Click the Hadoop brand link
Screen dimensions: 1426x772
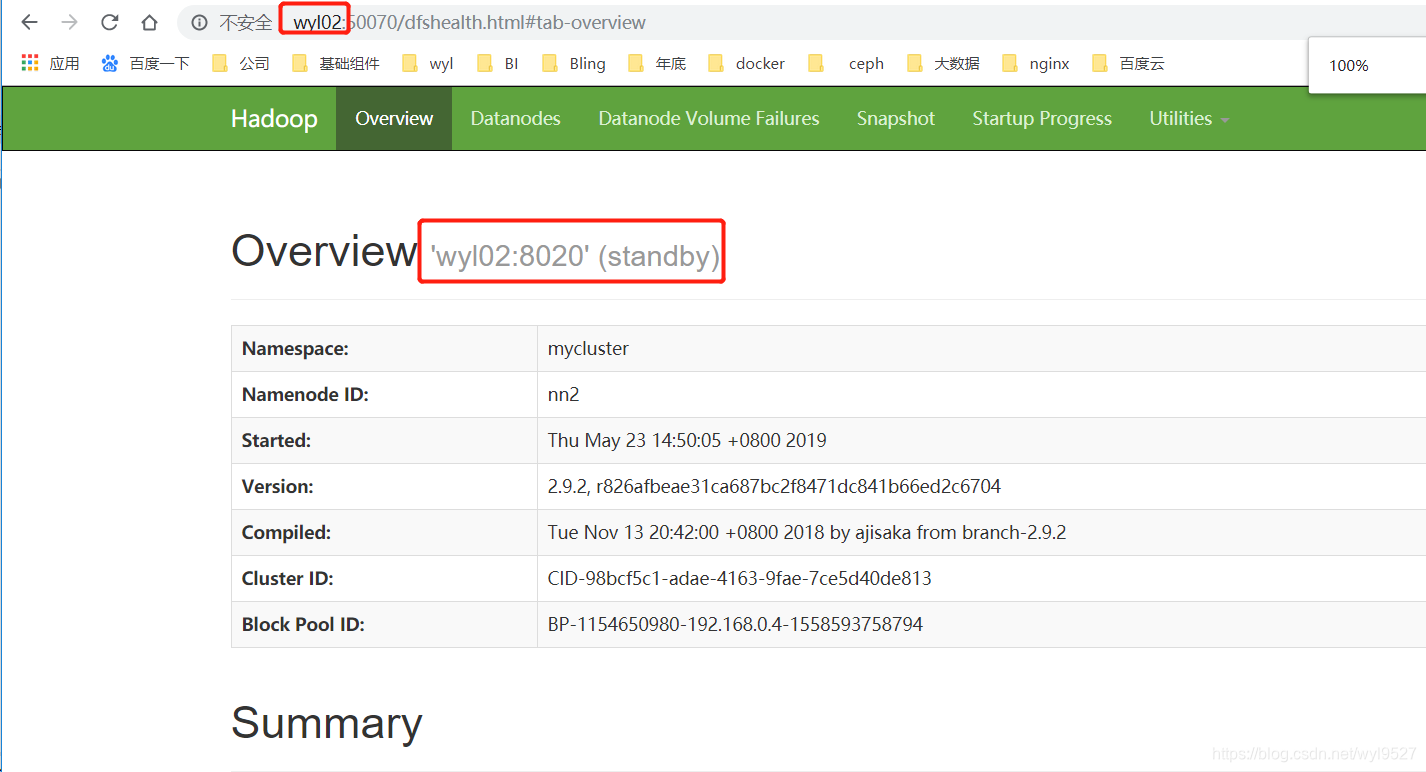point(274,118)
